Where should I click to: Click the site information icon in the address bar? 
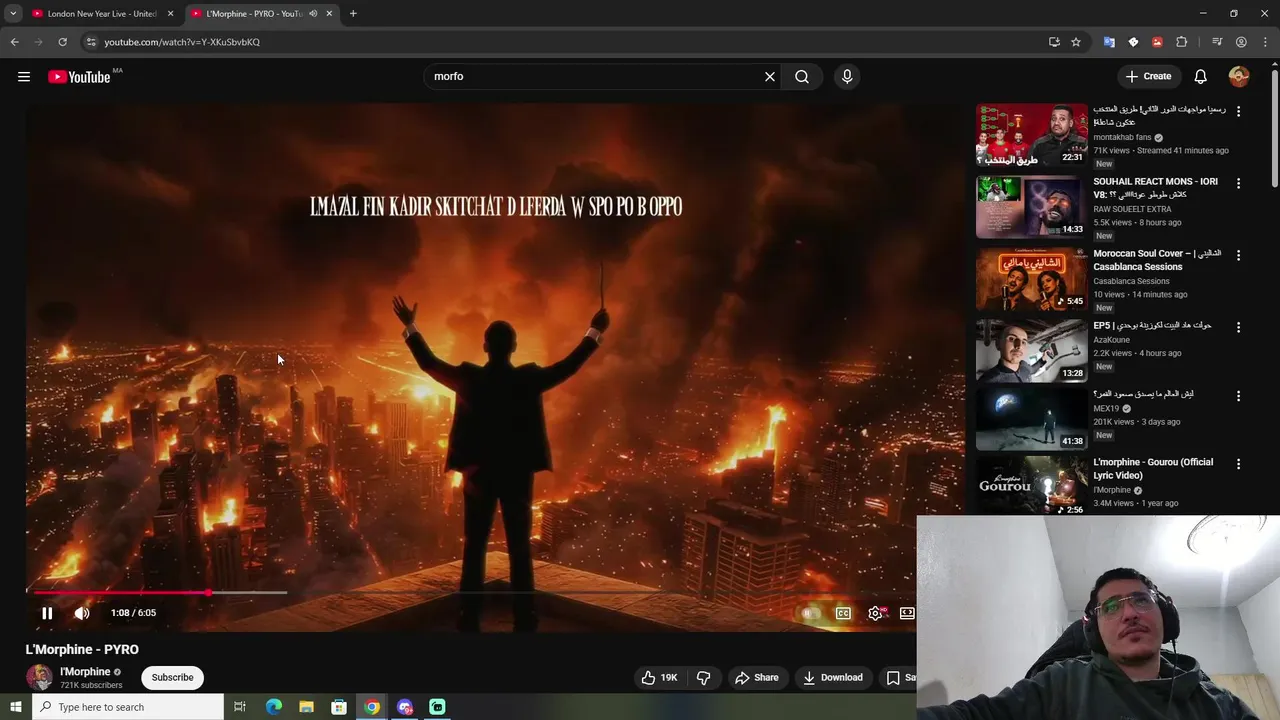91,42
